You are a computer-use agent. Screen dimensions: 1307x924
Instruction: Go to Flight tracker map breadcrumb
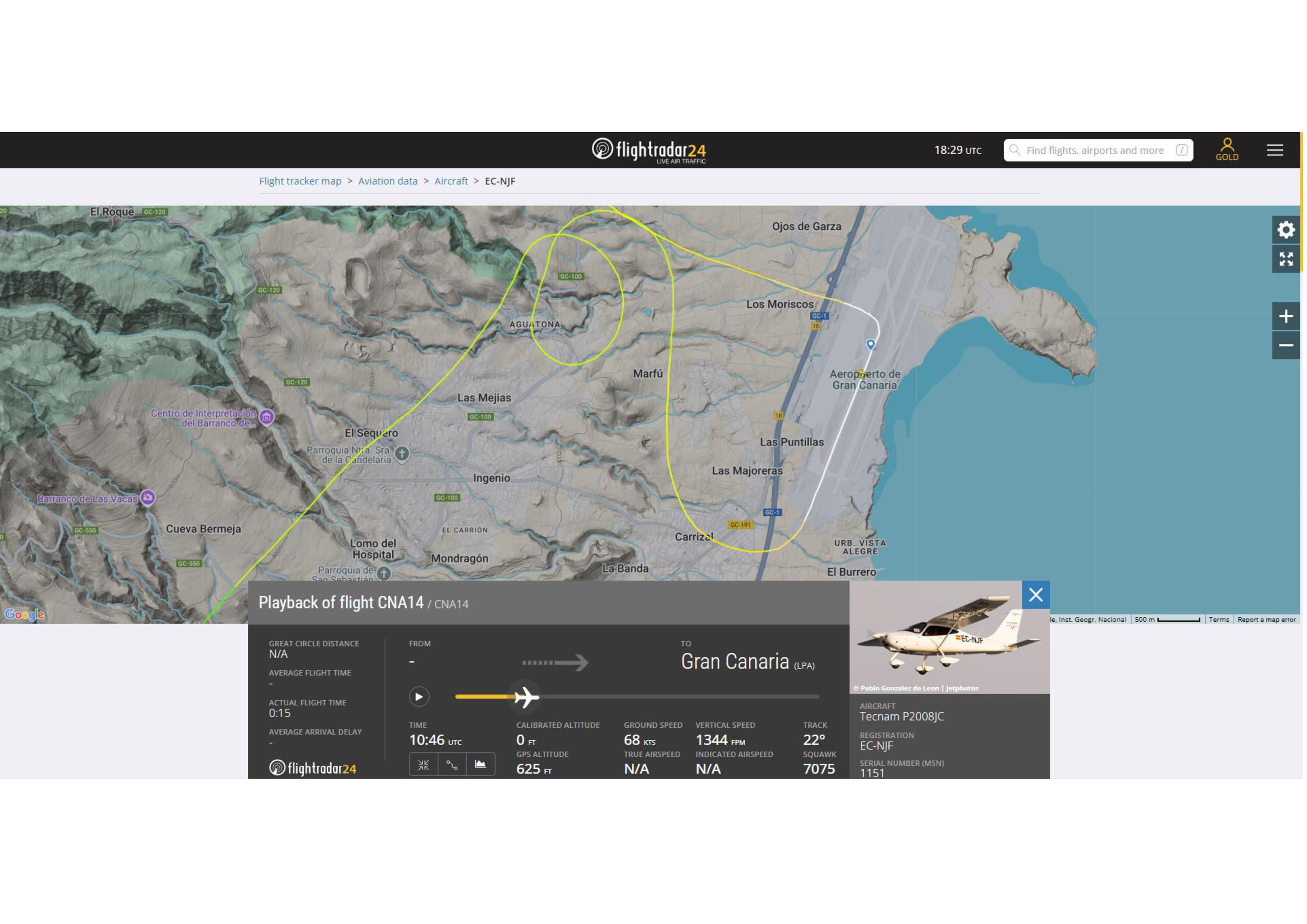(x=300, y=181)
